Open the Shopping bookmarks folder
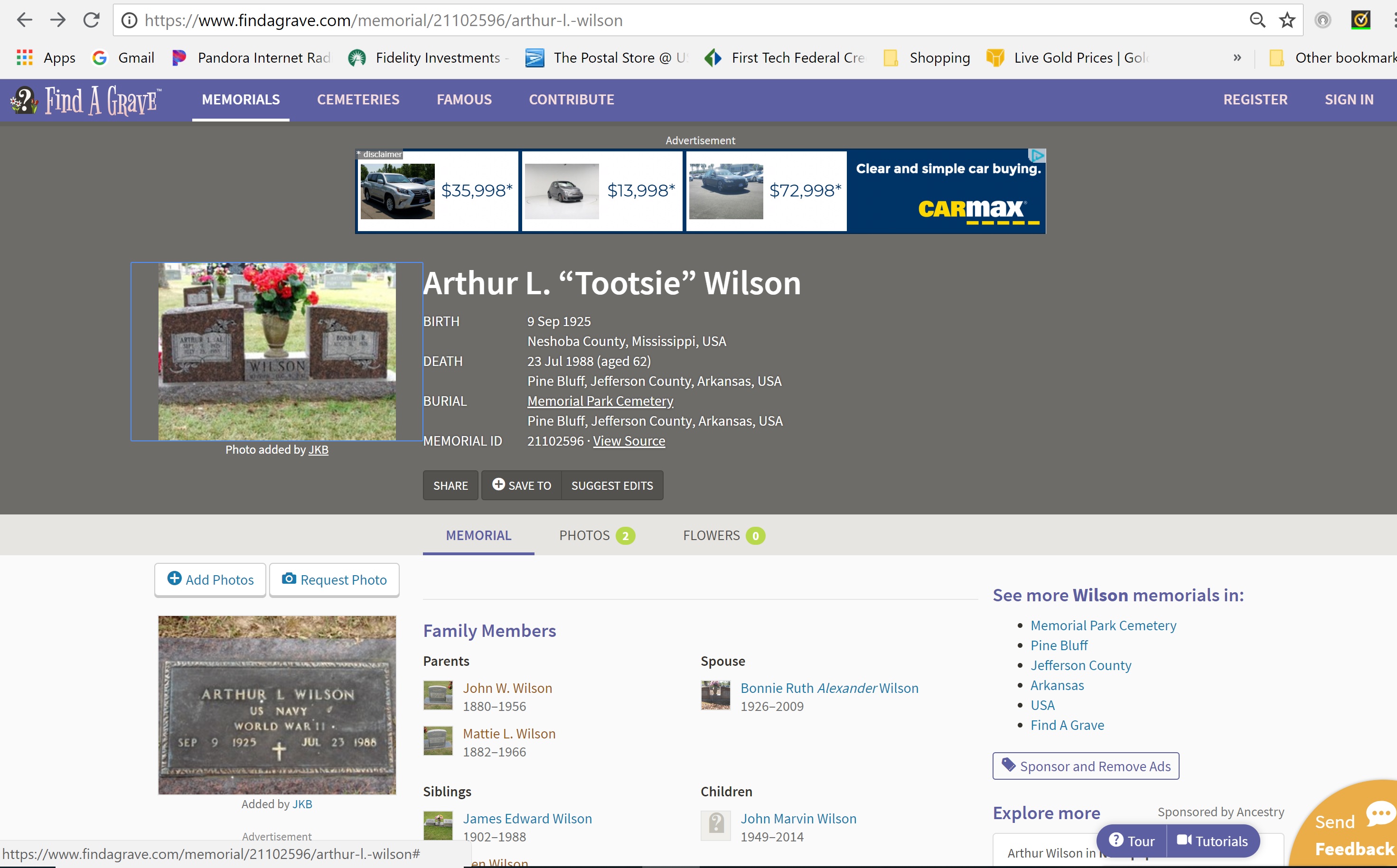This screenshot has width=1397, height=868. click(x=927, y=57)
